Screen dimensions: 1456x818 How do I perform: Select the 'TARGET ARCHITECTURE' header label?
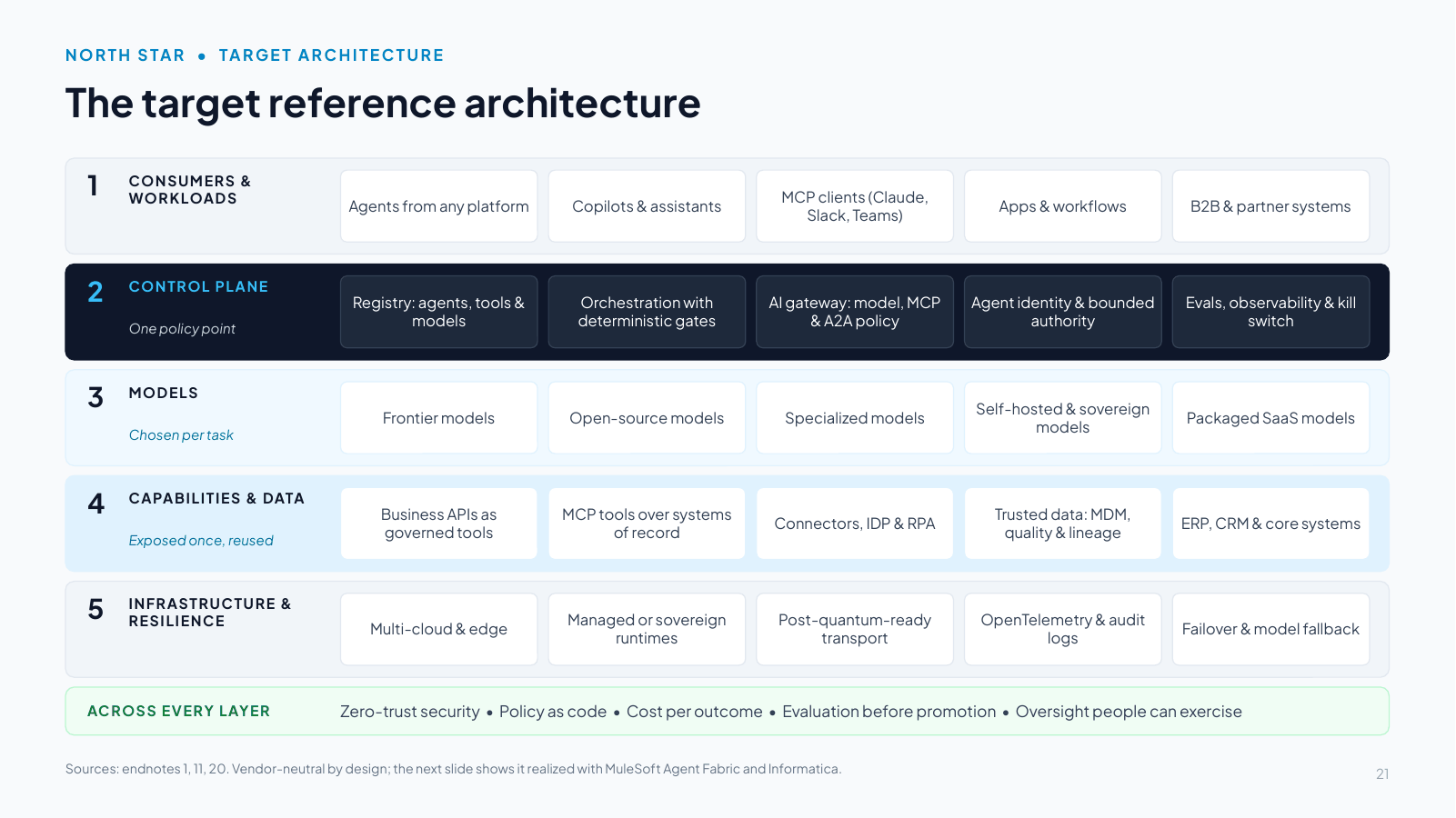pyautogui.click(x=331, y=55)
